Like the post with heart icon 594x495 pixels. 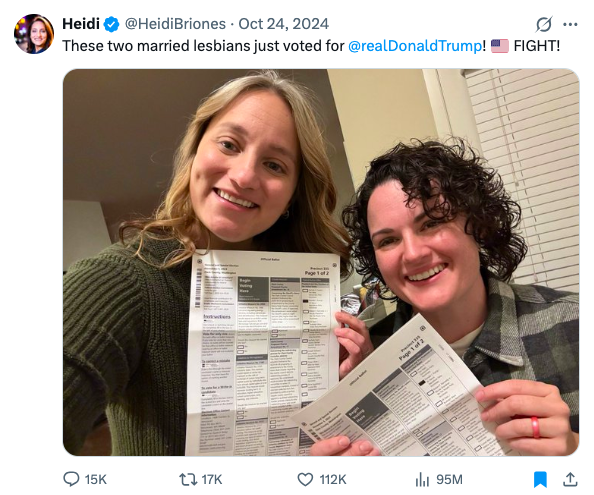coord(305,479)
